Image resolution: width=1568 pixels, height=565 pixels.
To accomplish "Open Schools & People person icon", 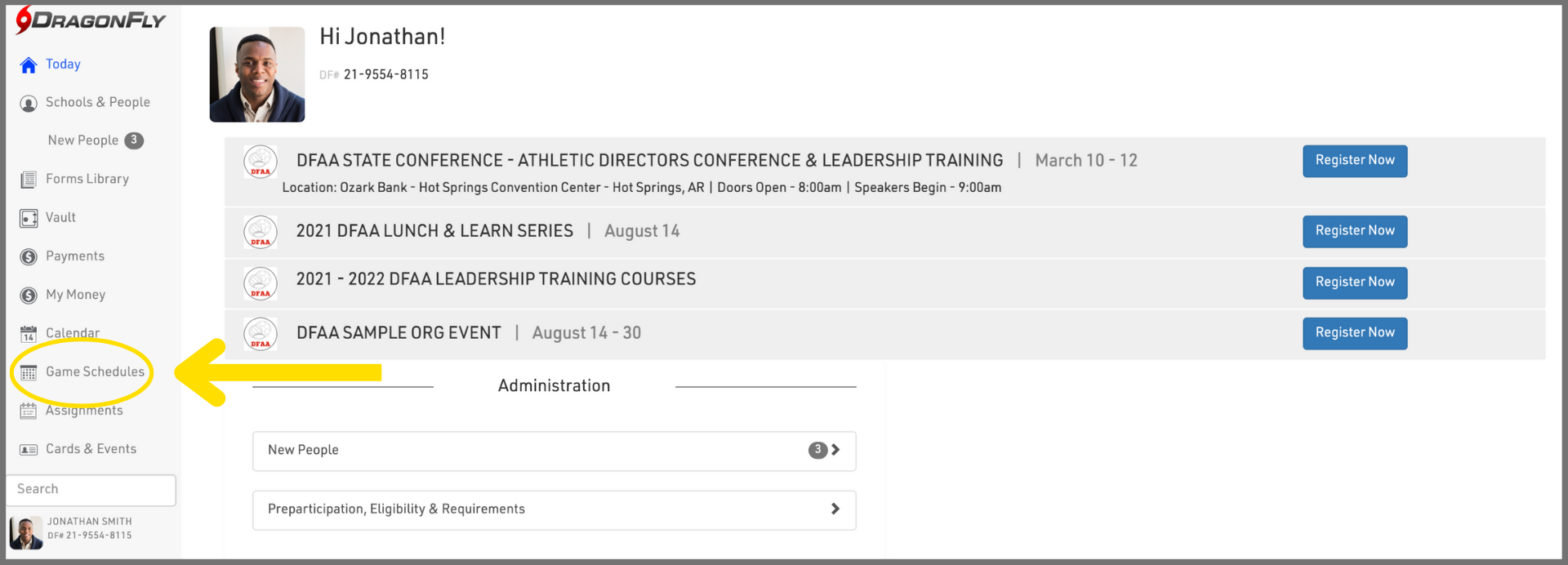I will pos(29,104).
